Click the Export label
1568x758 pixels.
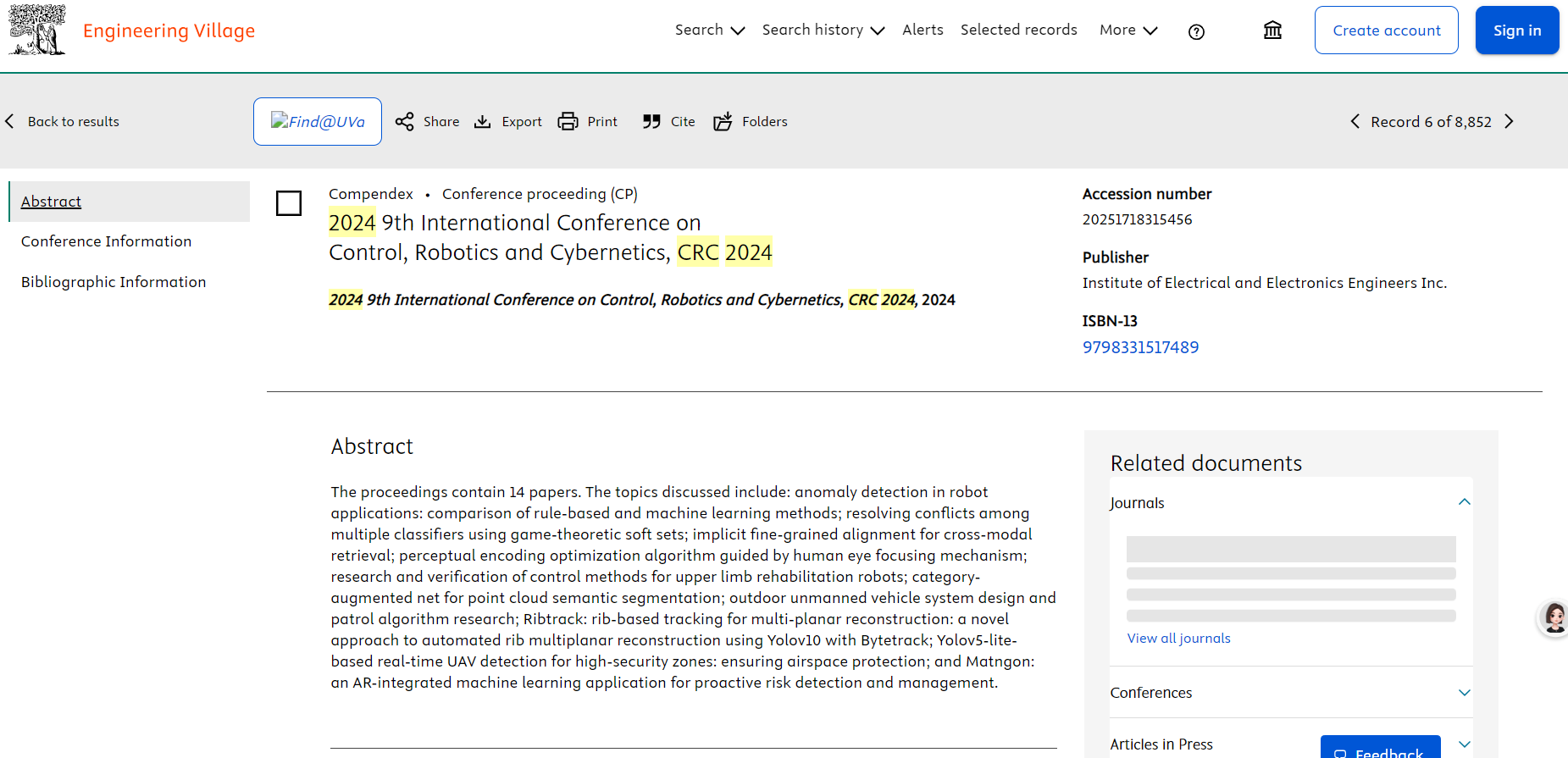(x=522, y=122)
